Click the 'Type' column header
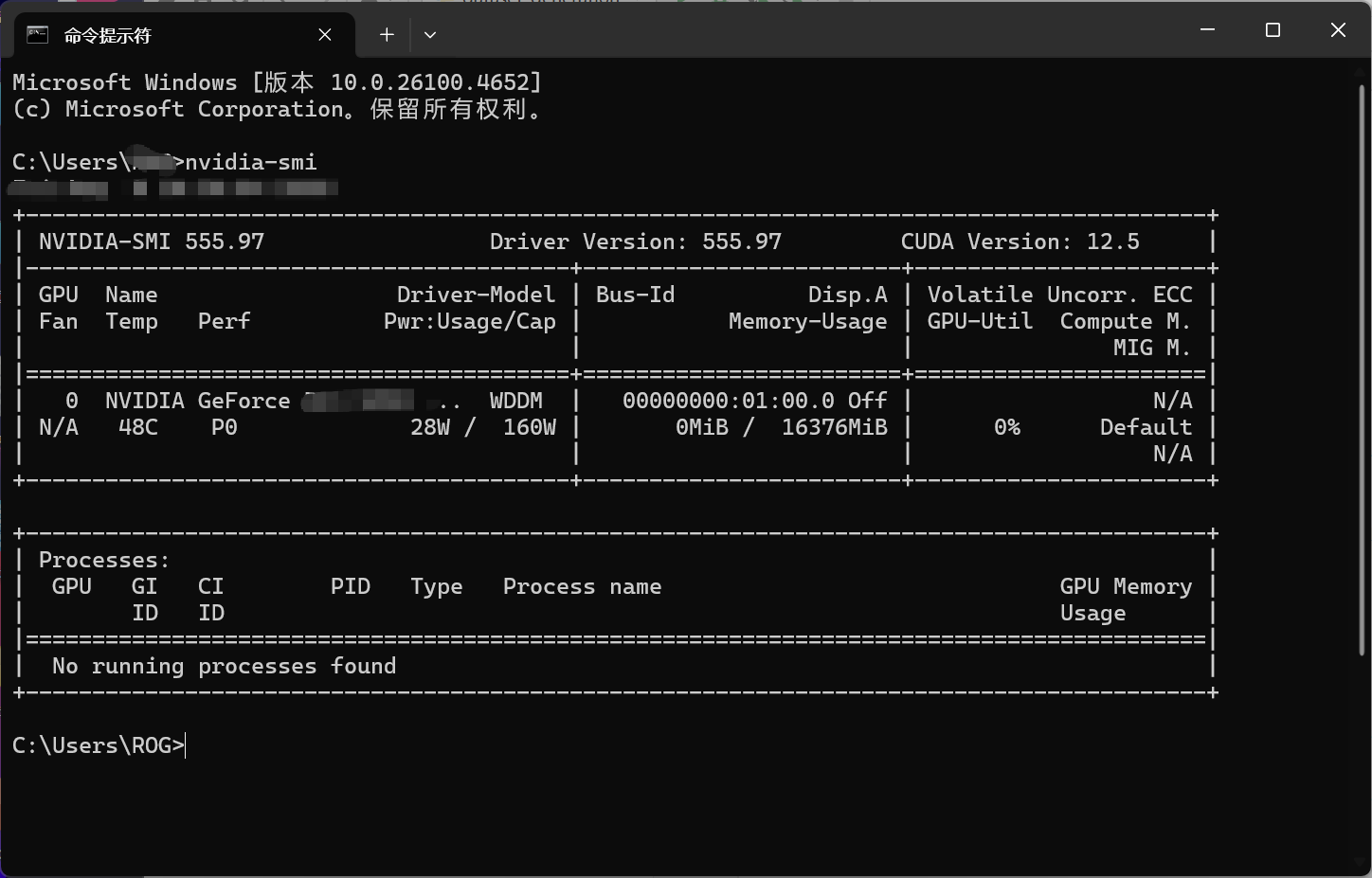The image size is (1372, 878). coord(437,587)
